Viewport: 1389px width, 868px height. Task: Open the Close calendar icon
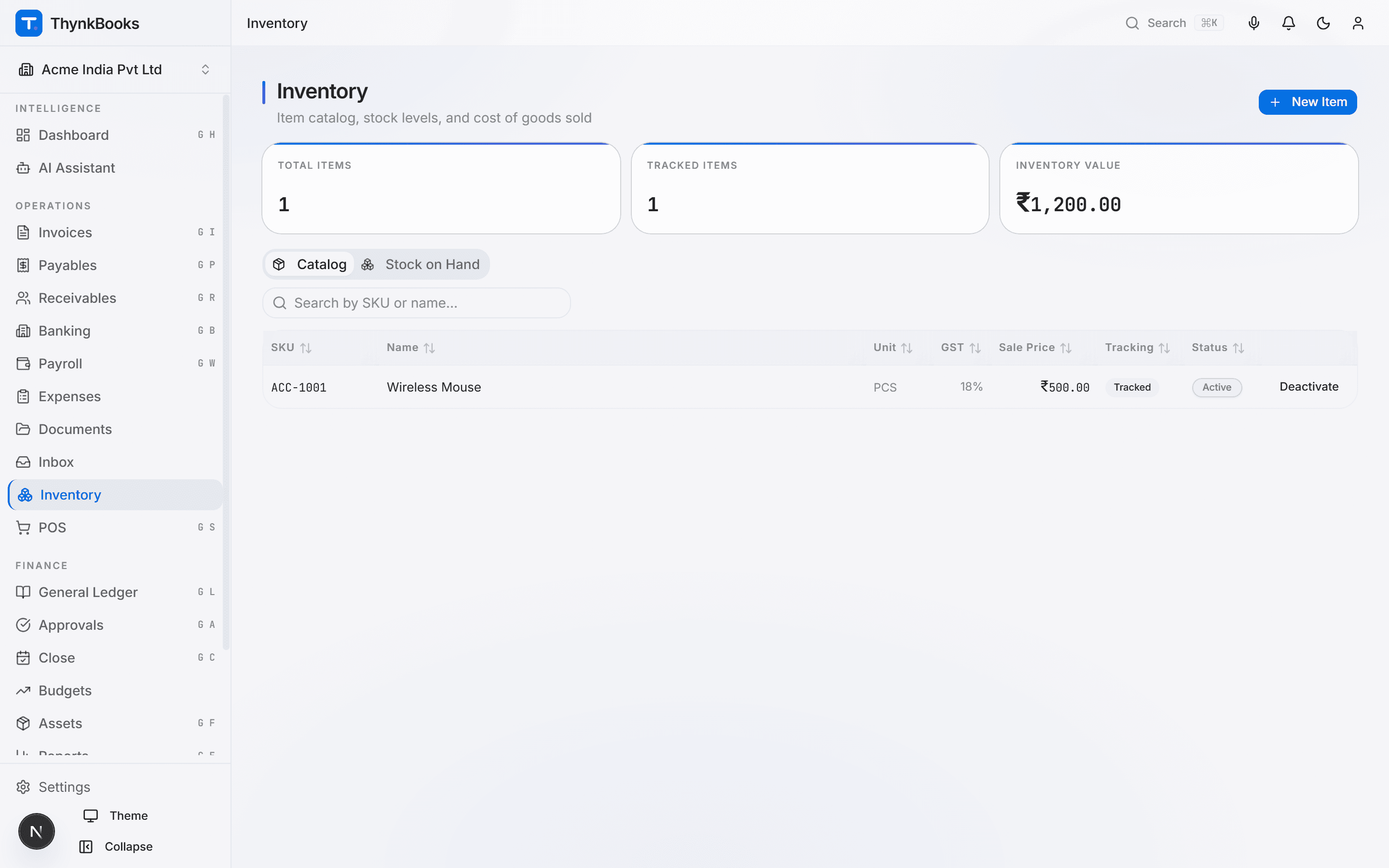coord(23,657)
